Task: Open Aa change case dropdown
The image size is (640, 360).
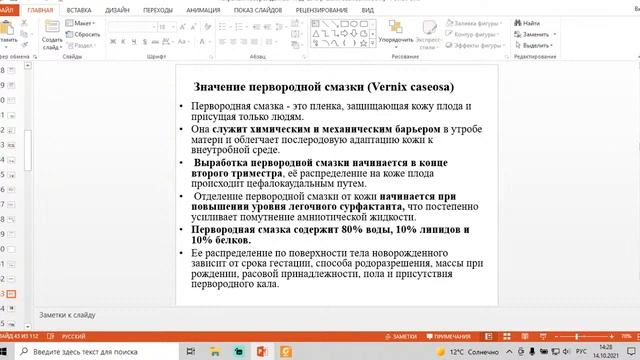Action: coord(183,42)
